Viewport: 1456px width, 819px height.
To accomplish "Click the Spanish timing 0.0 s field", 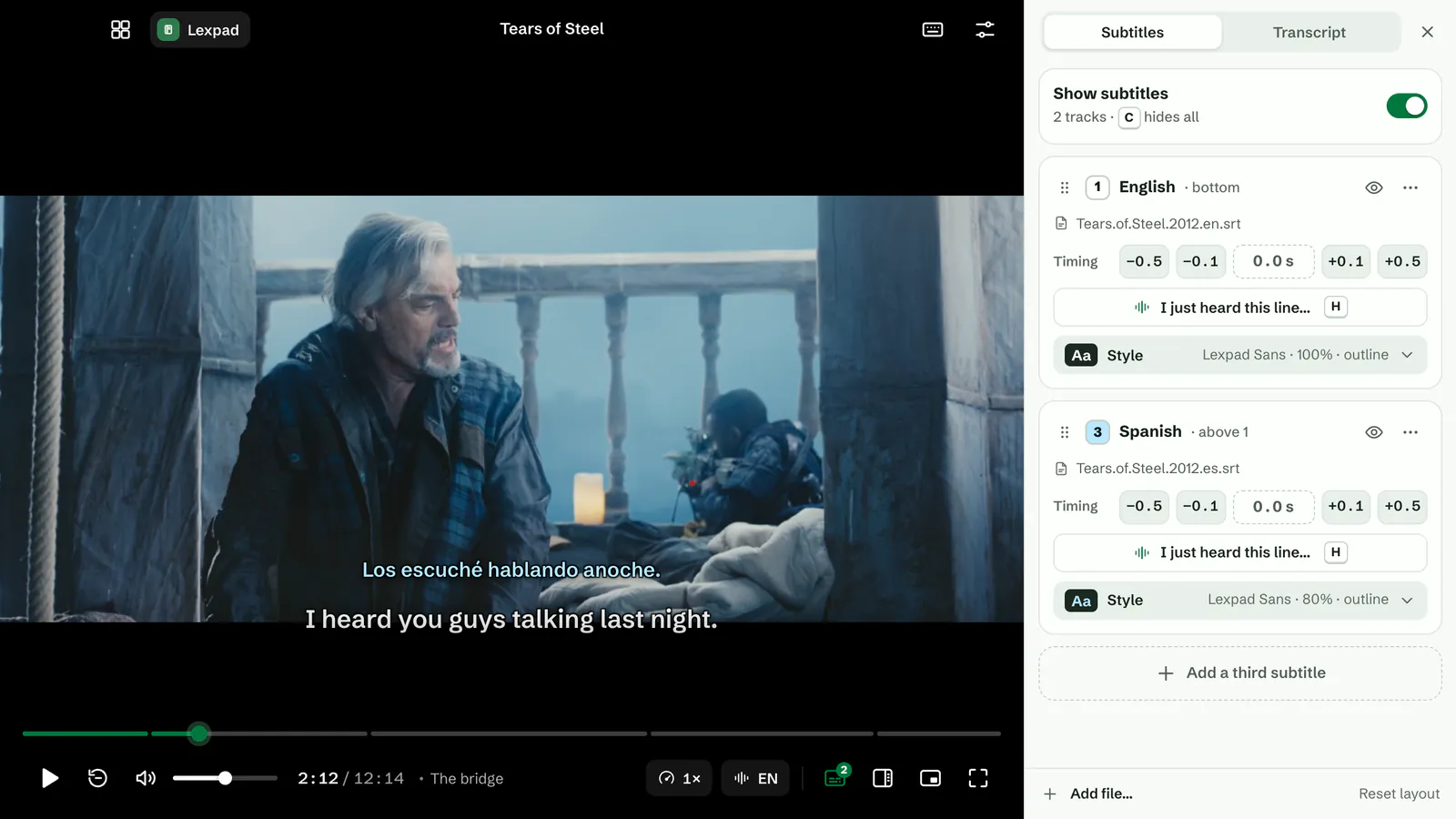I will click(x=1273, y=506).
